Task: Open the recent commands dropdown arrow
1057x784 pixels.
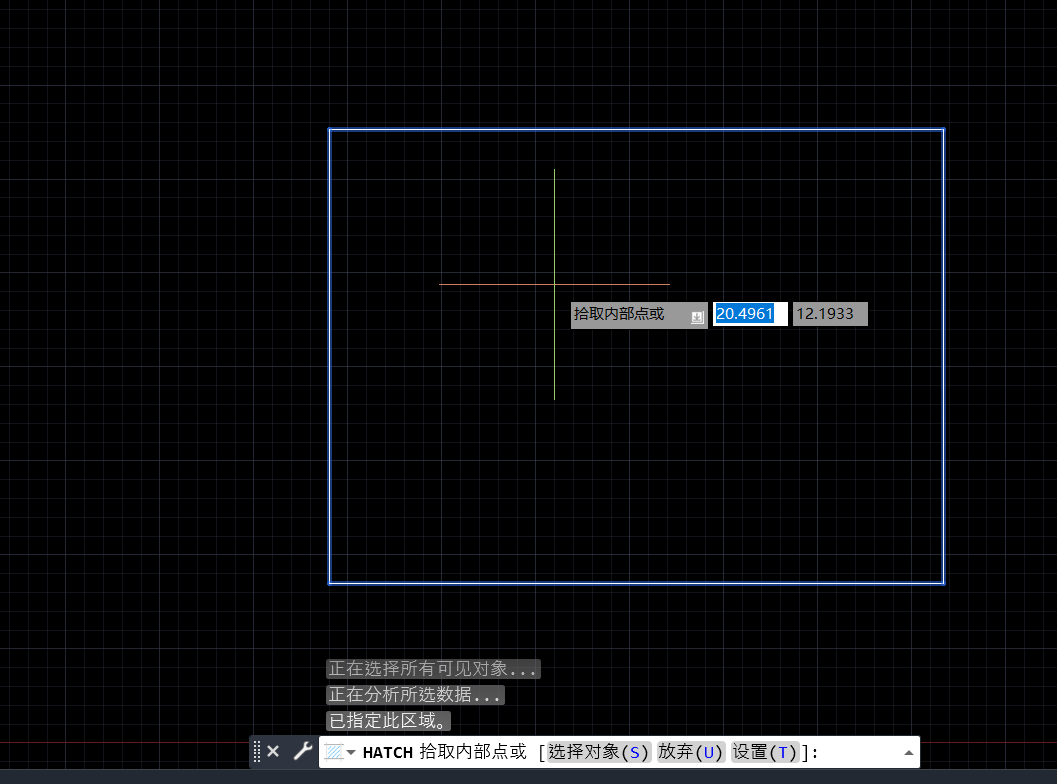Action: [351, 753]
